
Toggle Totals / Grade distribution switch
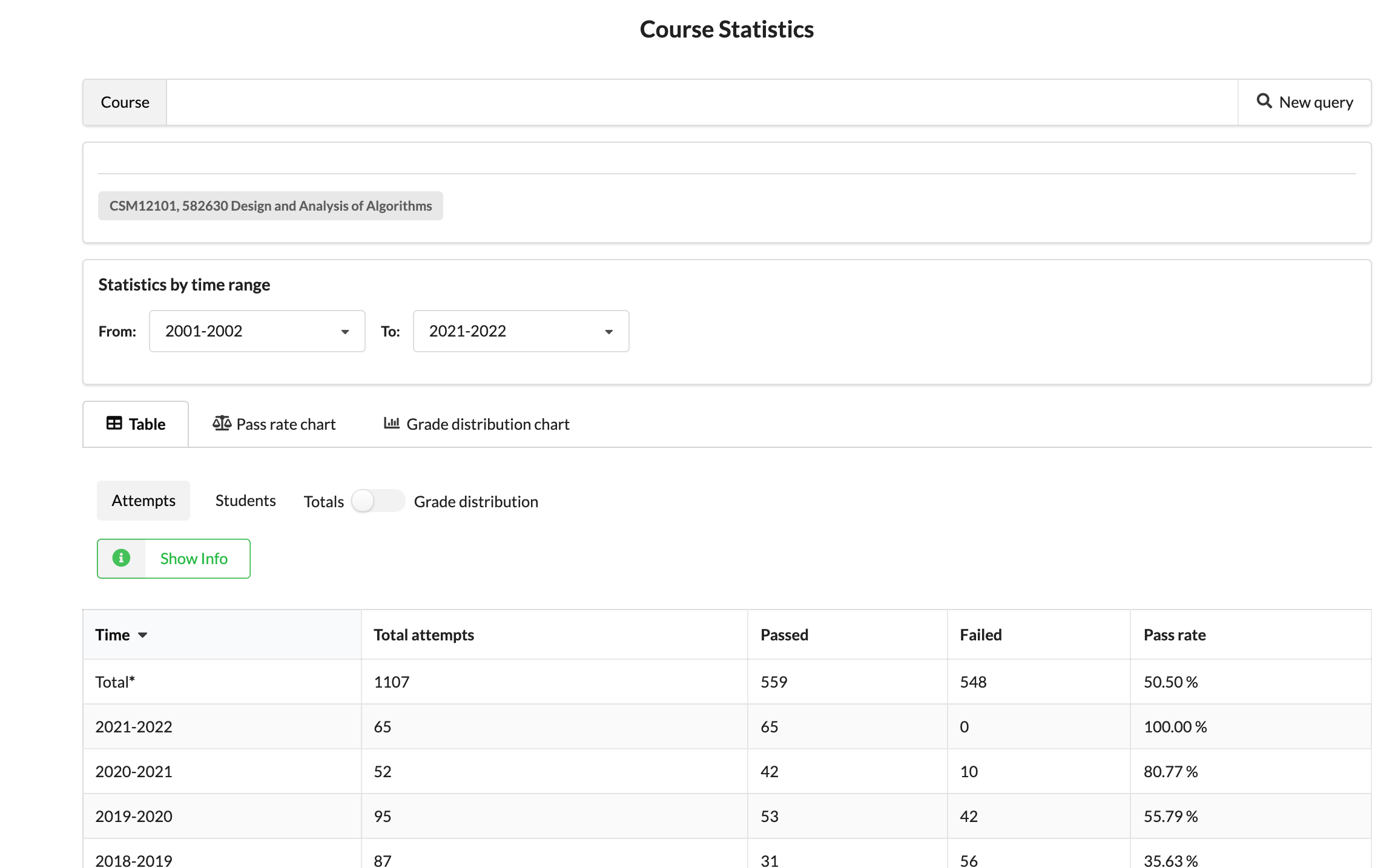tap(378, 501)
